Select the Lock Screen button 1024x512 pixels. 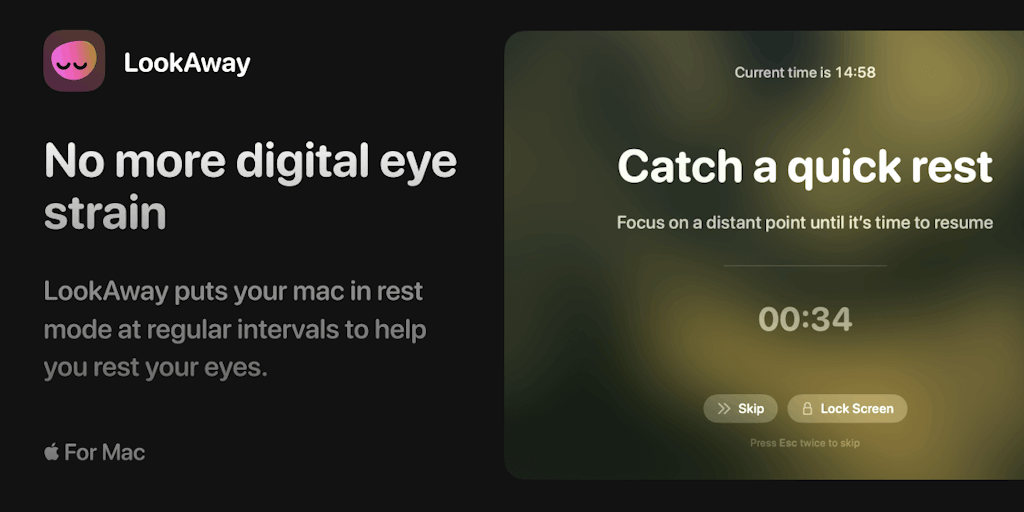coord(847,409)
